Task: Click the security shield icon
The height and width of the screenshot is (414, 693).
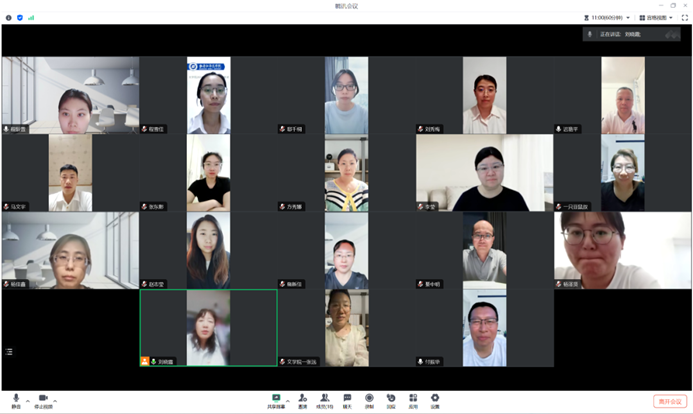Action: 20,17
